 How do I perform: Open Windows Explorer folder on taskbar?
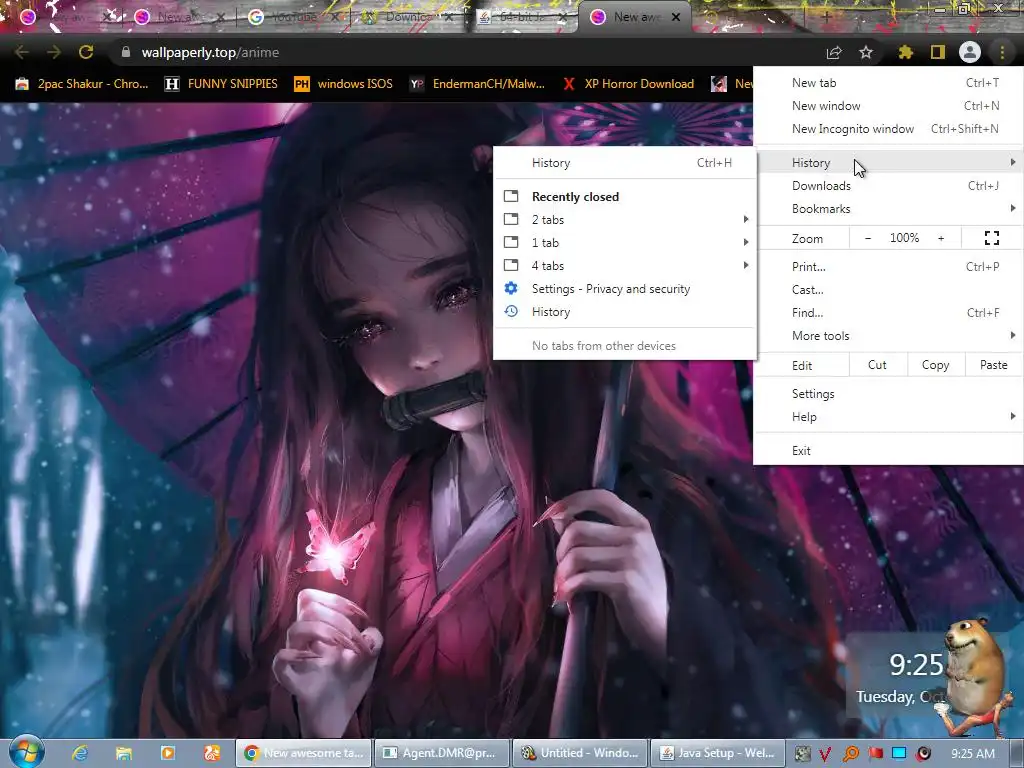(x=123, y=753)
